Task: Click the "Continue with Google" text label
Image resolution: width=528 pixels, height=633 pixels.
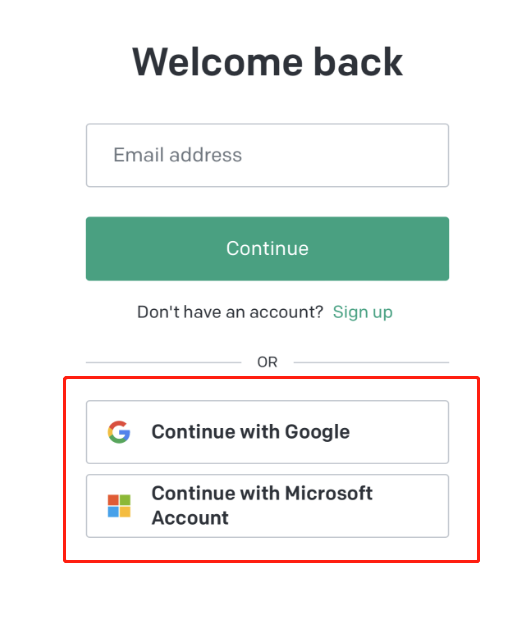Action: pyautogui.click(x=250, y=432)
